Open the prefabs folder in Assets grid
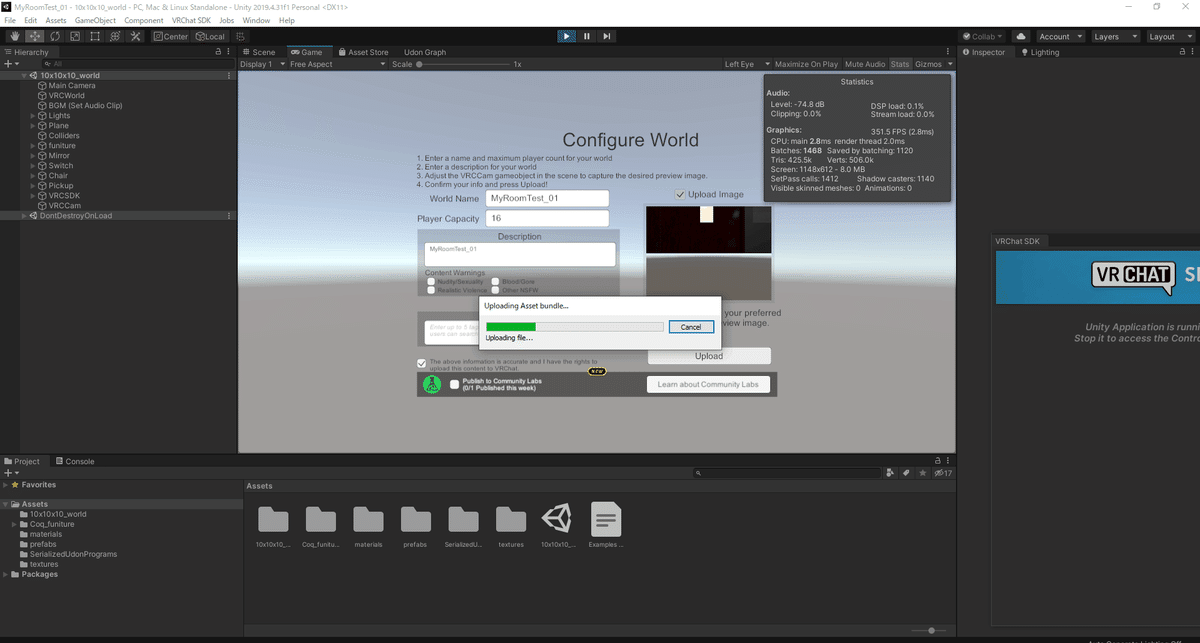Image resolution: width=1200 pixels, height=643 pixels. coord(416,527)
